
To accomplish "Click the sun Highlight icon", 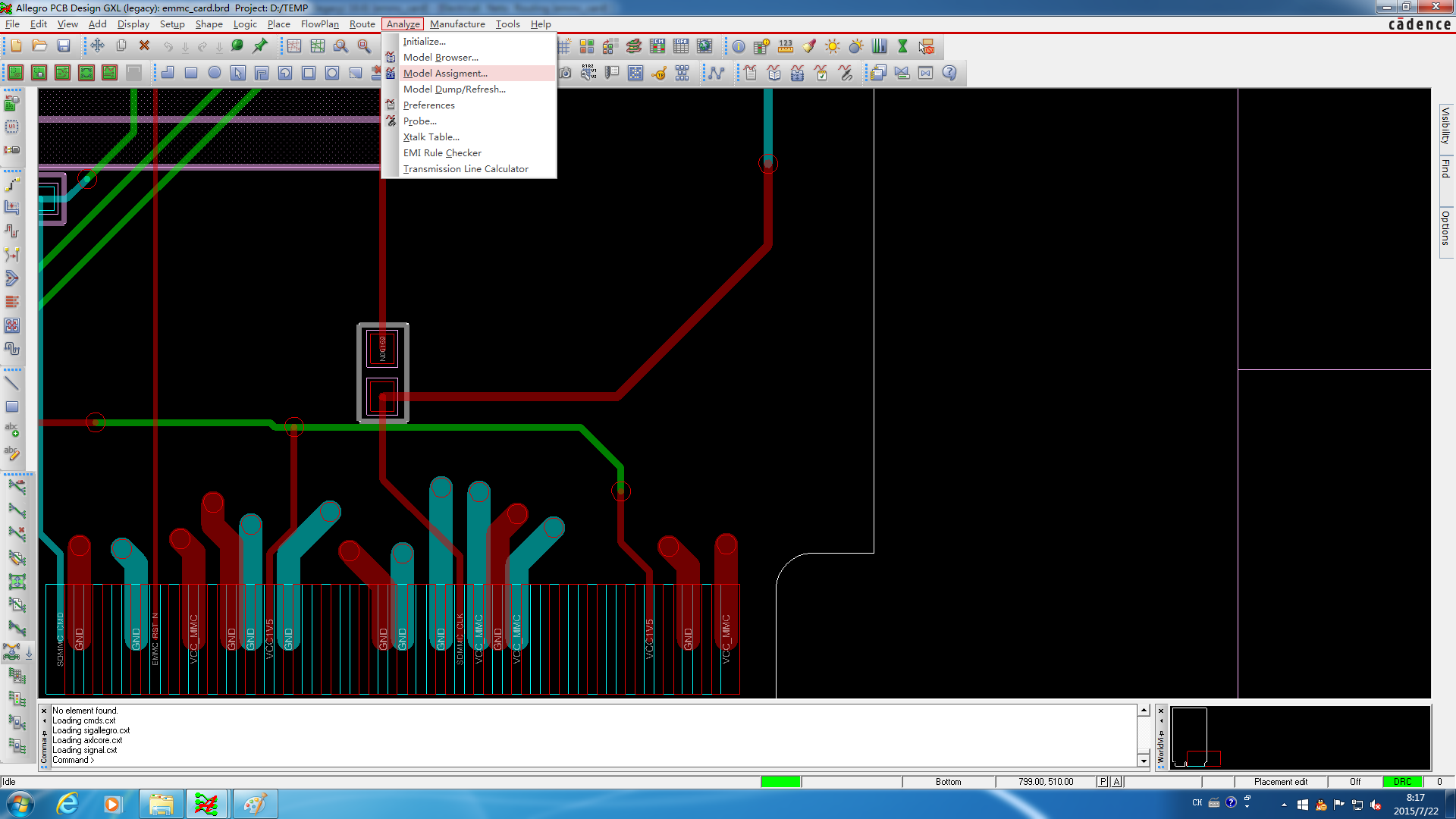I will (x=832, y=46).
